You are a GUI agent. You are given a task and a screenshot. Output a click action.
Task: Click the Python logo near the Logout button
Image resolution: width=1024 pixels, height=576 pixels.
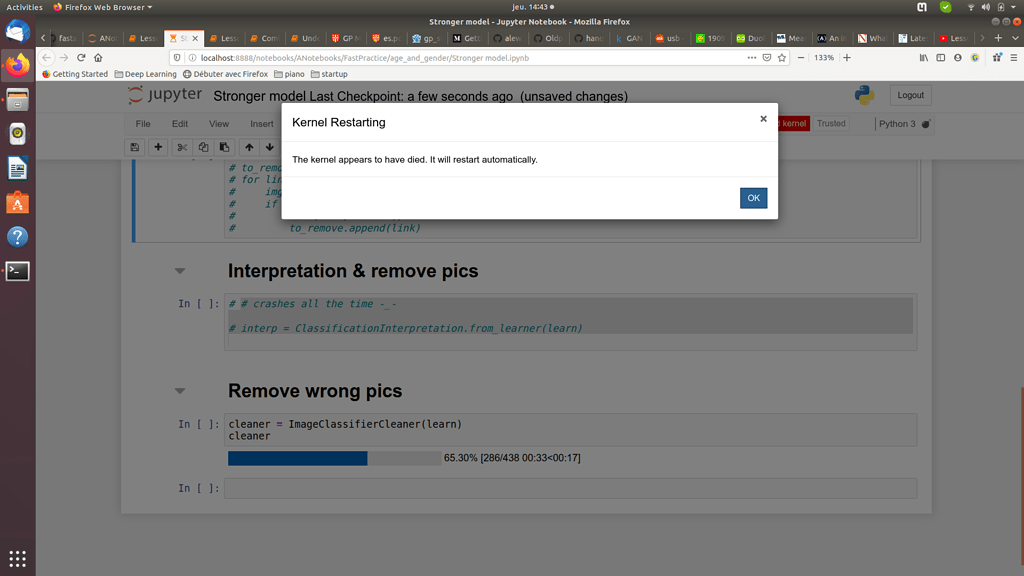tap(866, 95)
